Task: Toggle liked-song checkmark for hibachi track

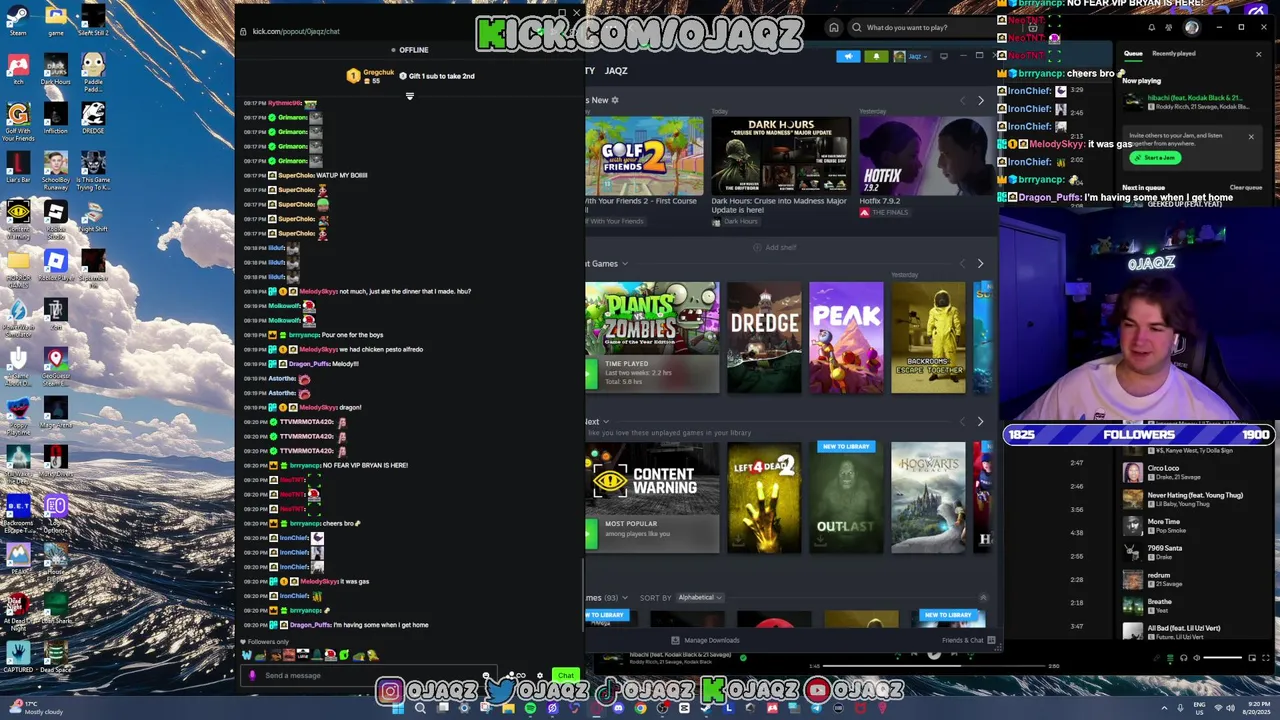Action: (742, 657)
